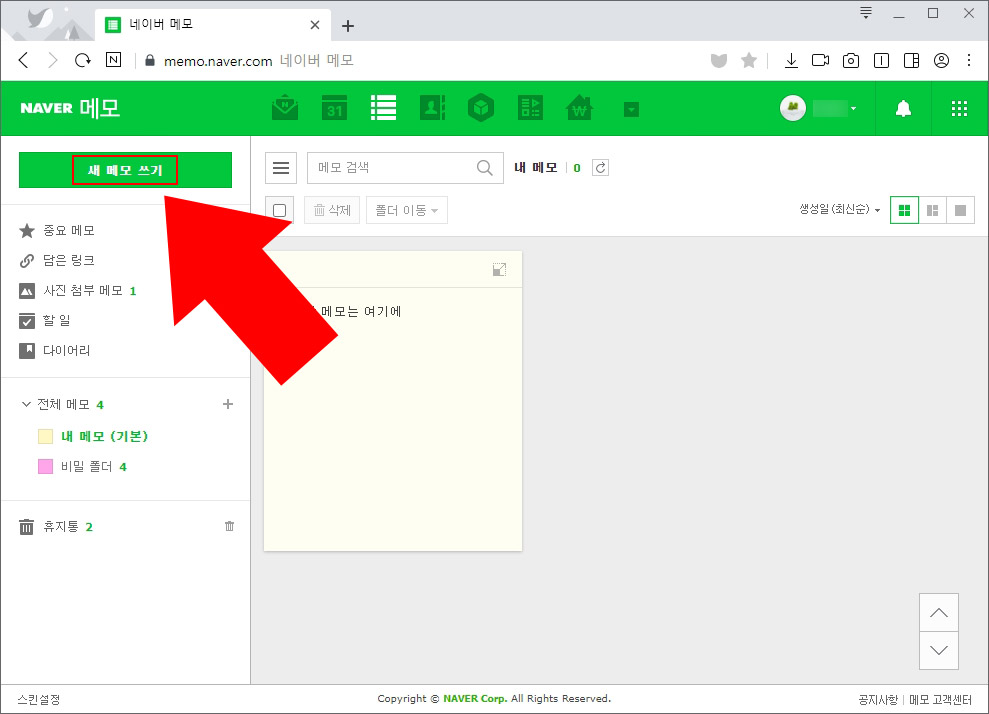This screenshot has width=989, height=714.
Task: Toggle the sidebar with the hamburger button
Action: point(281,168)
